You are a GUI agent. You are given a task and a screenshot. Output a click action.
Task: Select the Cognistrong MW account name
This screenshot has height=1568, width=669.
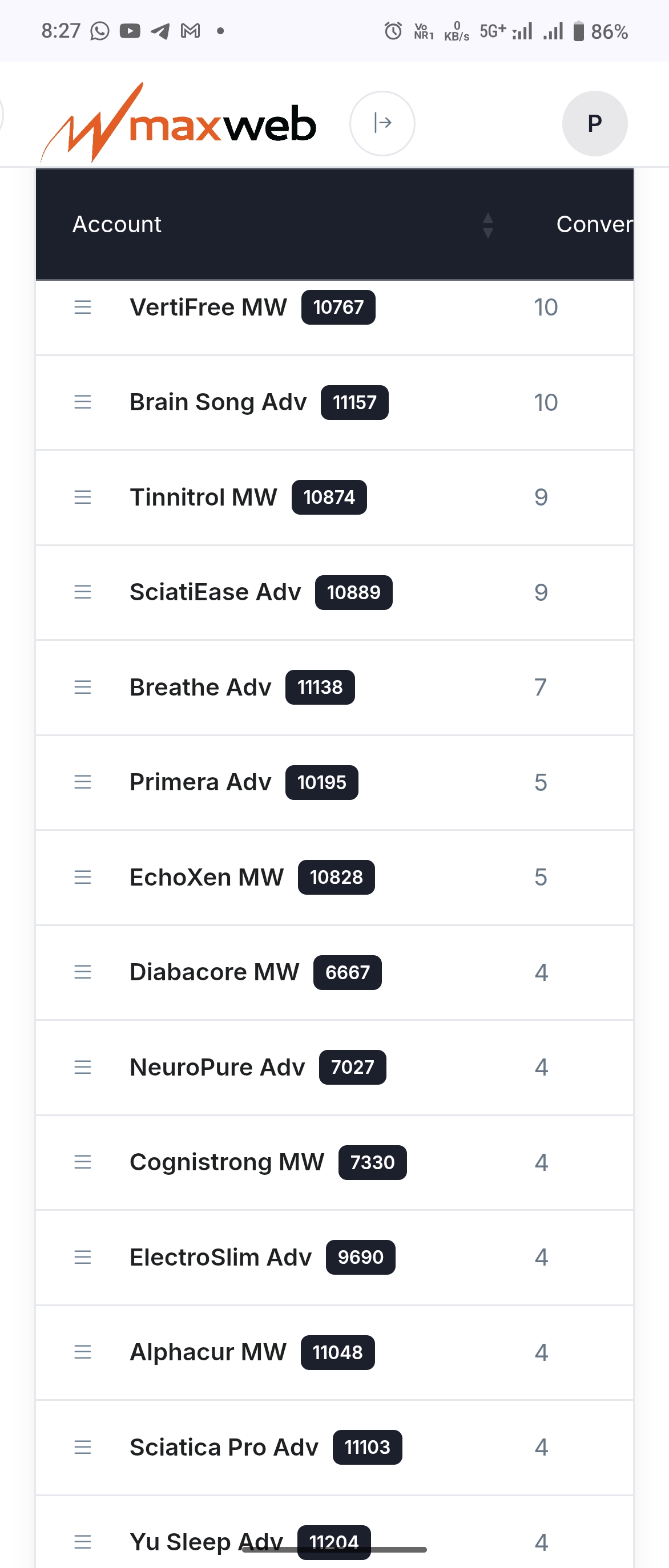pyautogui.click(x=227, y=1162)
